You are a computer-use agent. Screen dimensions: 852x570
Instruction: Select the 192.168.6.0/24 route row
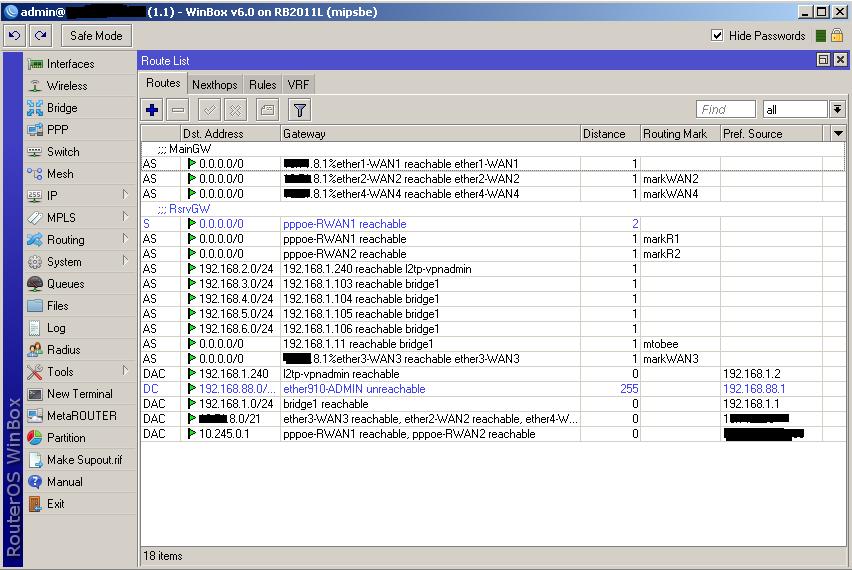click(492, 329)
